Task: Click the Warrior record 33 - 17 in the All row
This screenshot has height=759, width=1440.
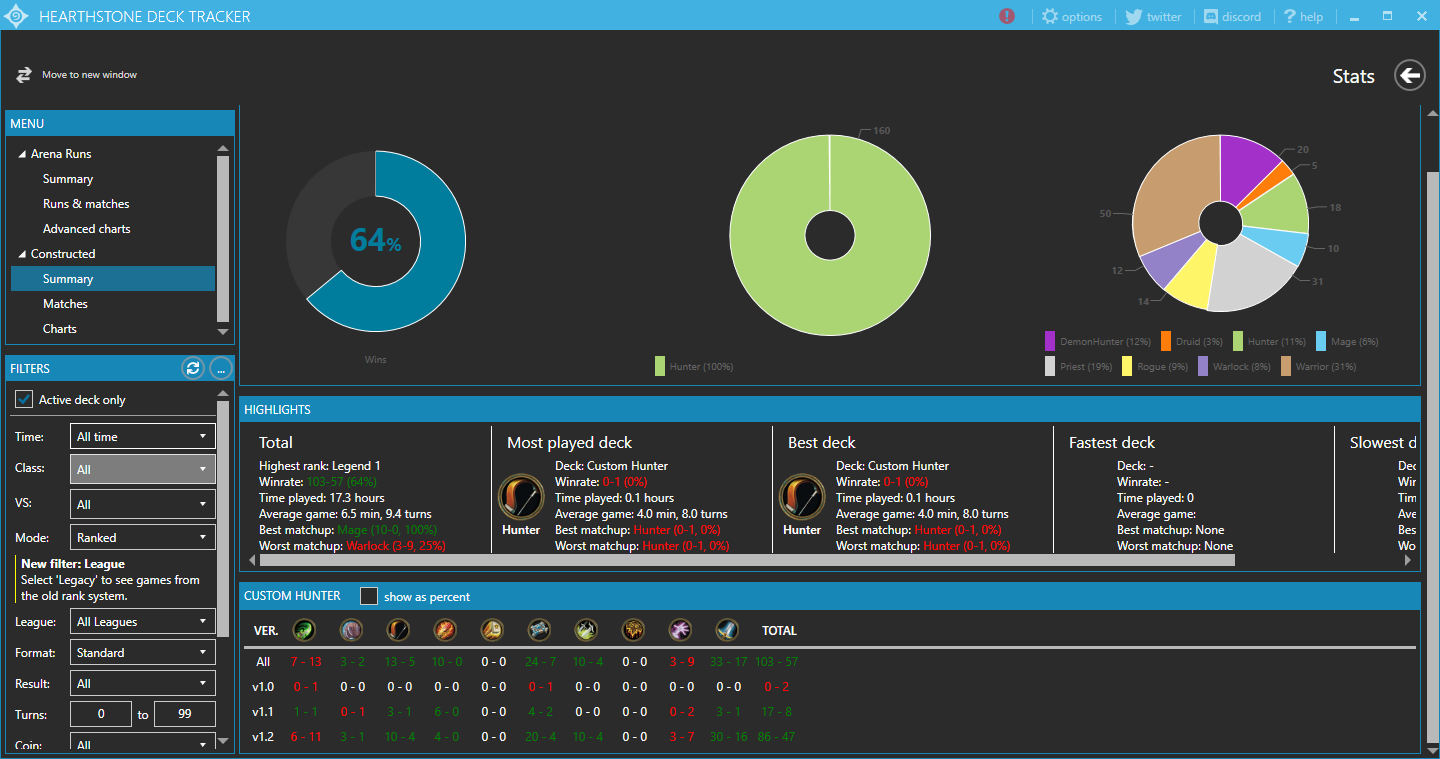Action: coord(727,662)
